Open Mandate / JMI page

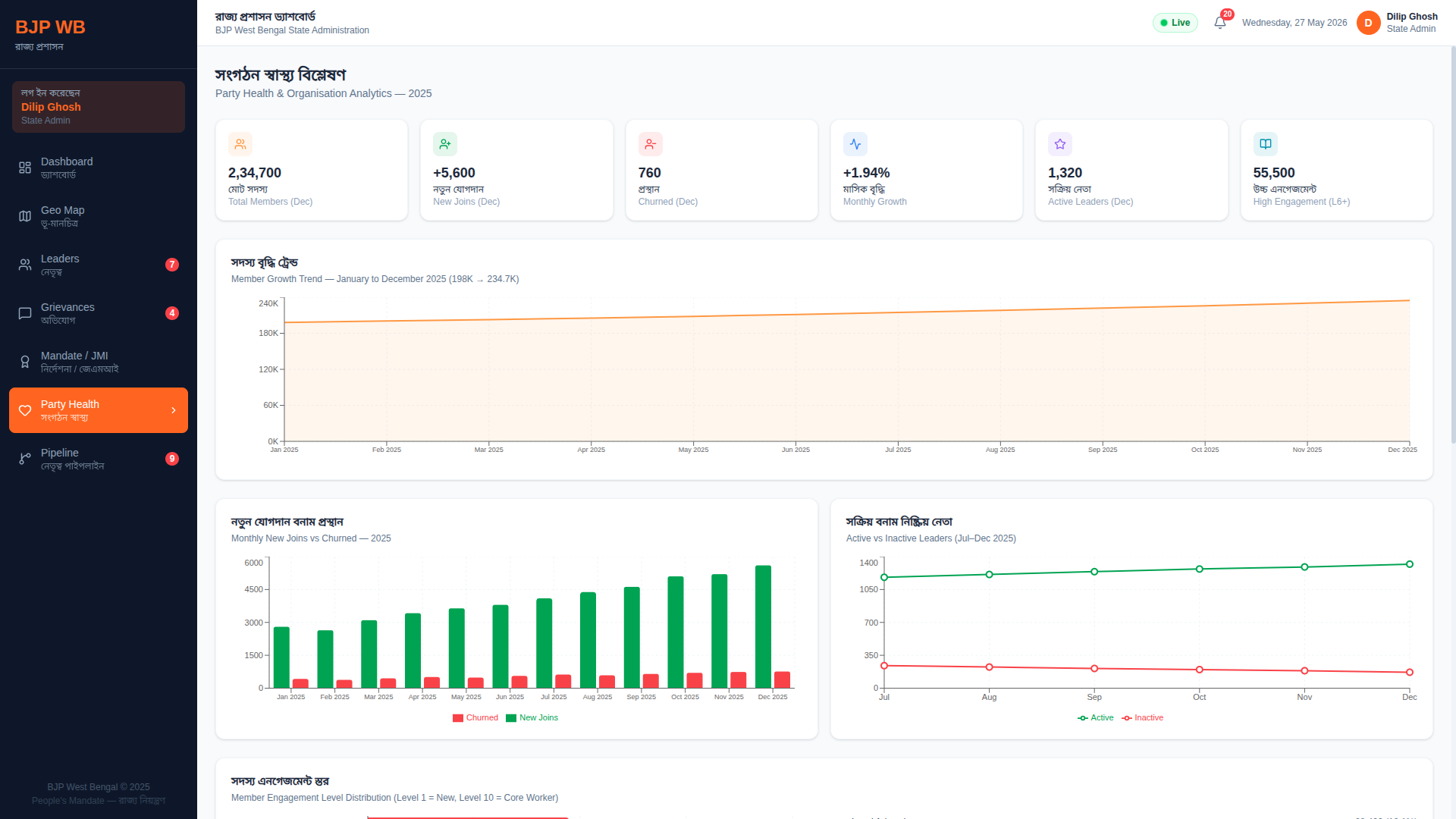[99, 362]
